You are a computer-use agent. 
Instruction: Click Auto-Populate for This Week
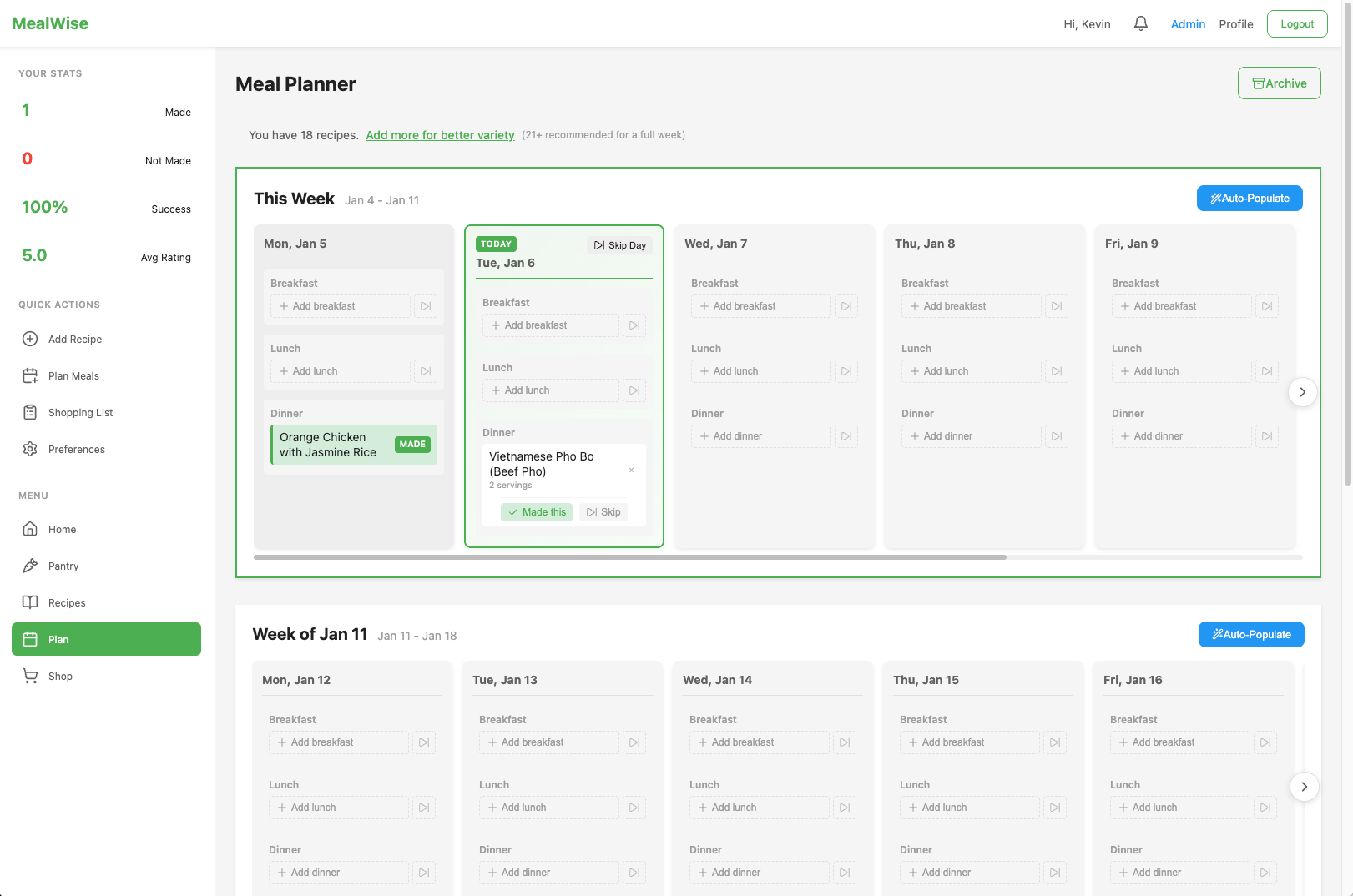click(x=1250, y=199)
